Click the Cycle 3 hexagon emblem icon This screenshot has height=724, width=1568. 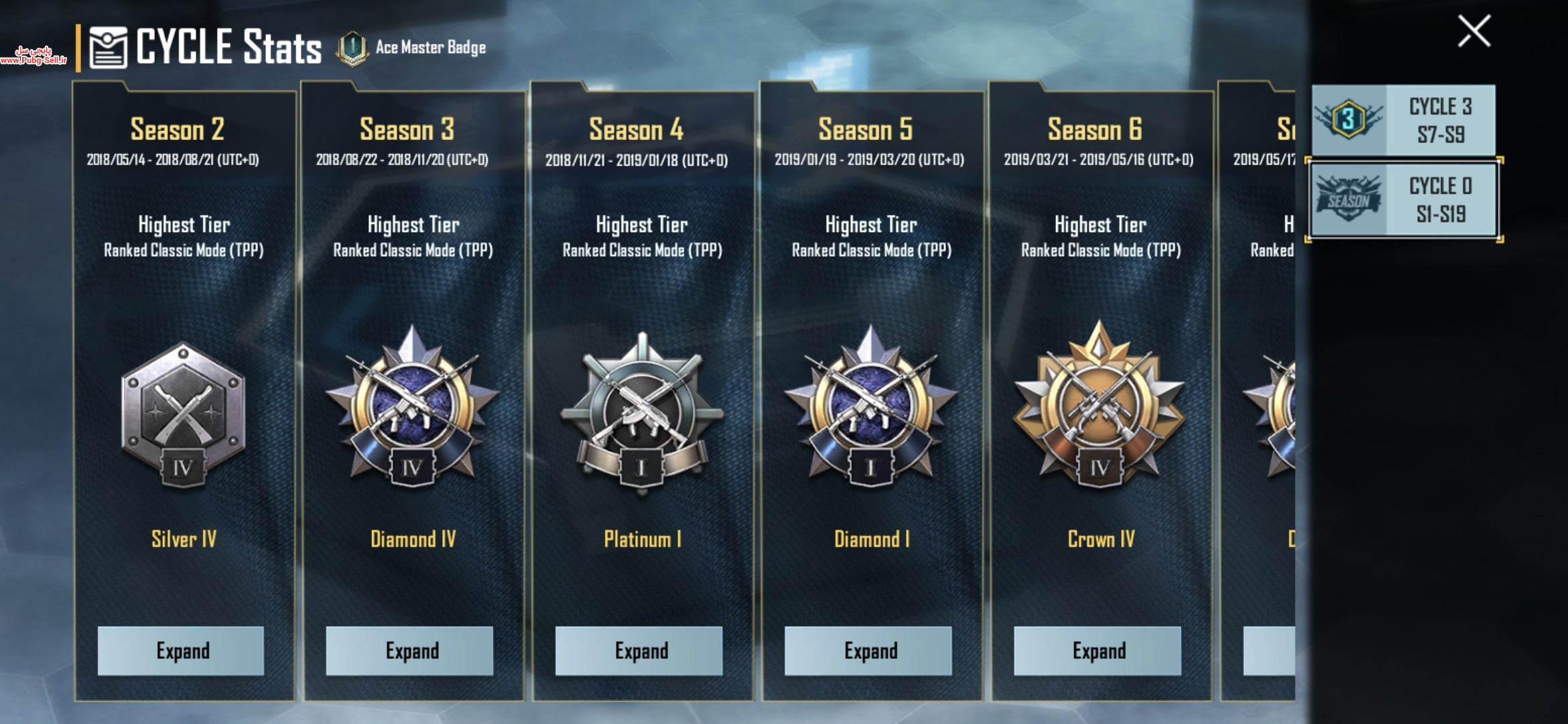click(1348, 120)
